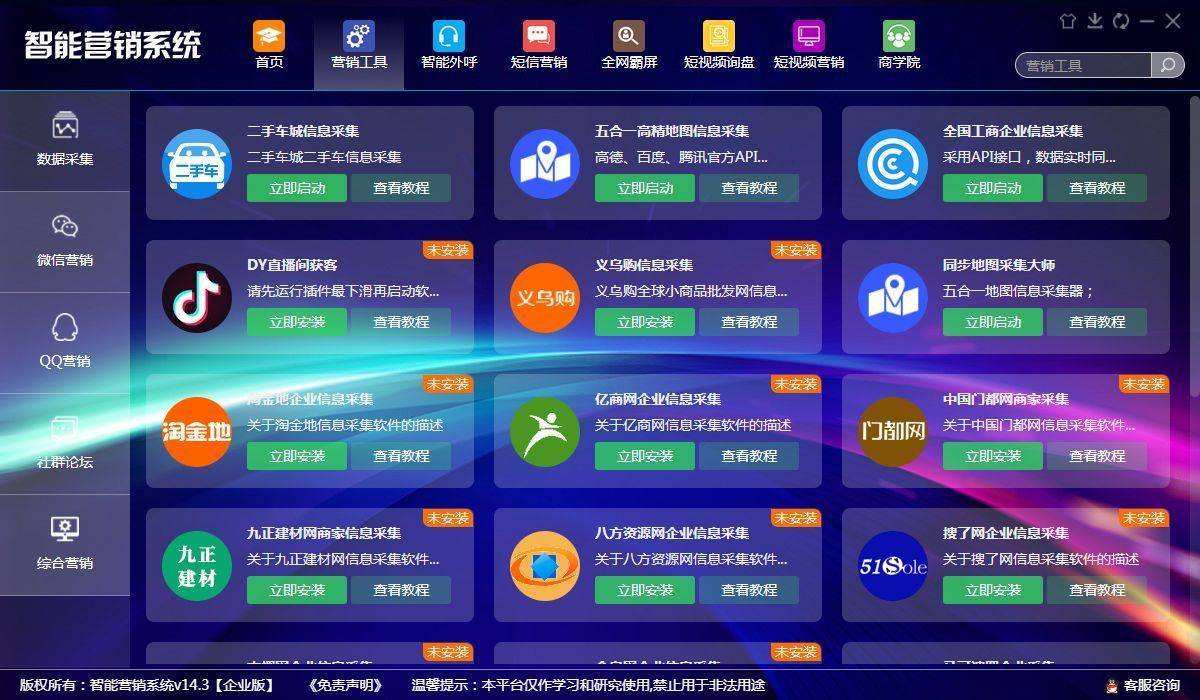Click the 智能营销系统 logo title

click(113, 45)
